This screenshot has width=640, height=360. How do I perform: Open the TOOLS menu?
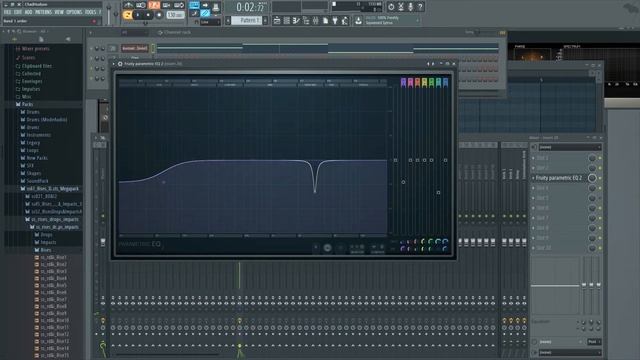(90, 12)
